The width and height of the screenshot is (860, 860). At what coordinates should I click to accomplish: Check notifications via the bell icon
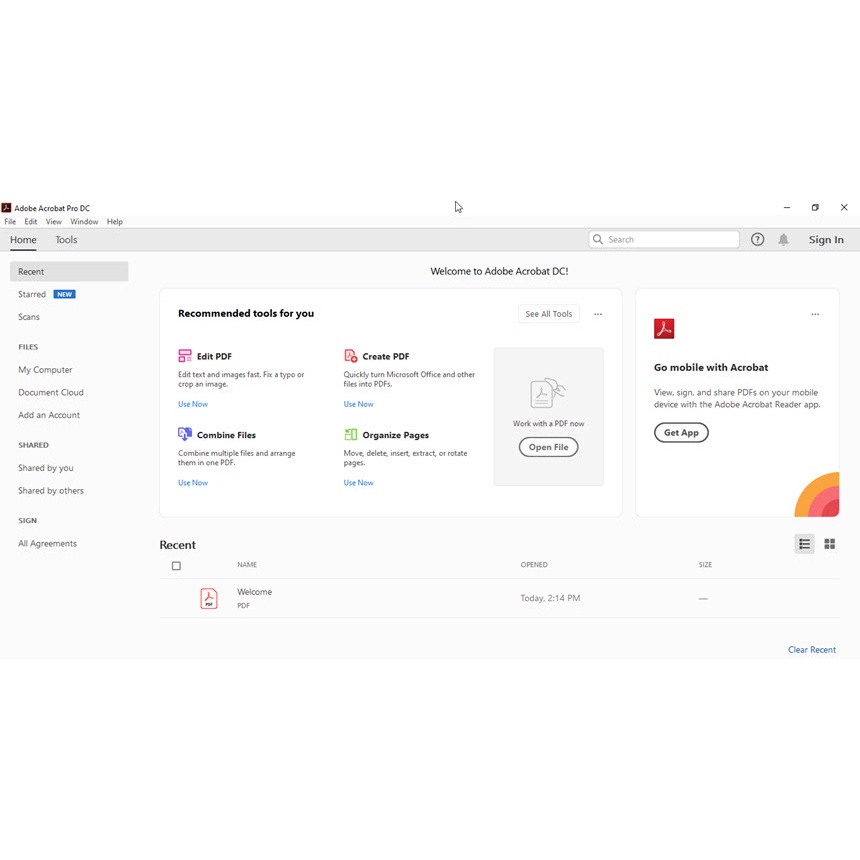coord(783,239)
